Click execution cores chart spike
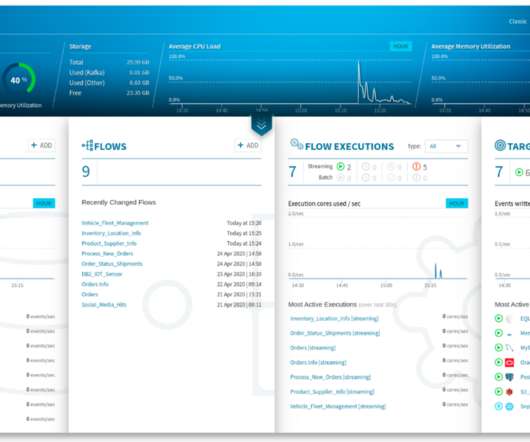530x442 pixels. point(436,271)
